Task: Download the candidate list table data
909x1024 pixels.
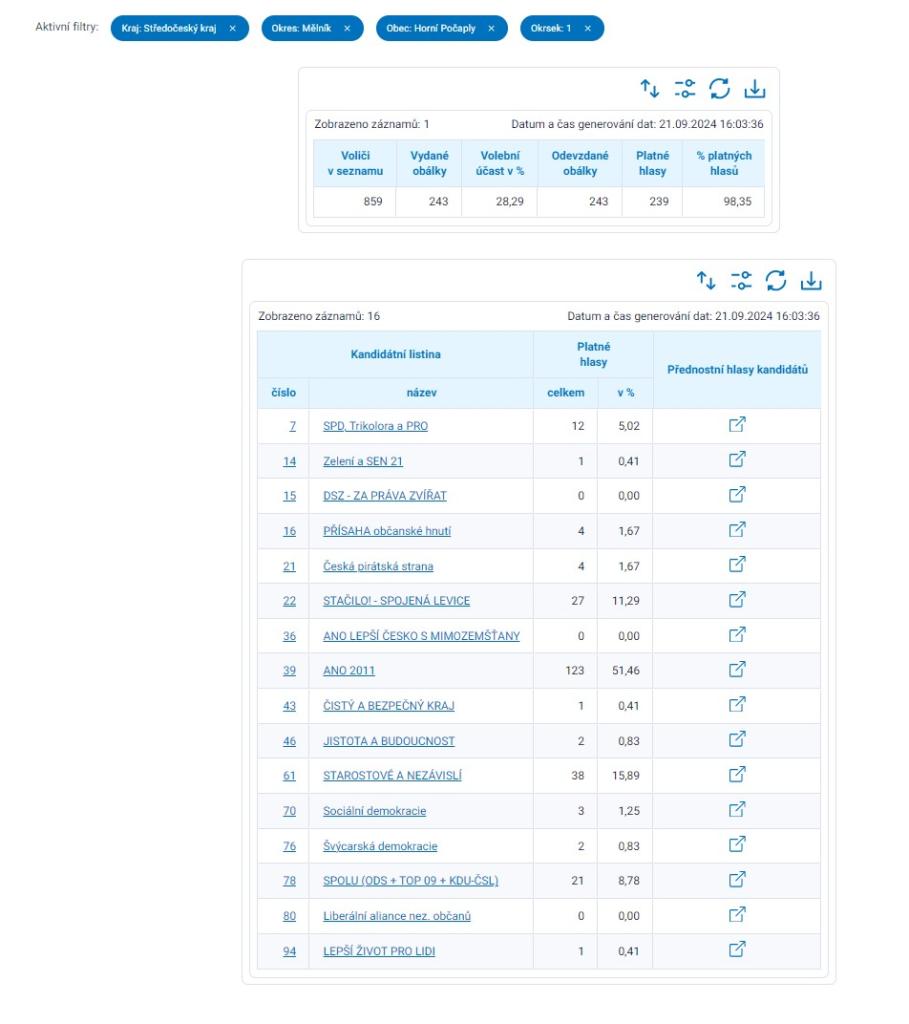Action: tap(811, 281)
